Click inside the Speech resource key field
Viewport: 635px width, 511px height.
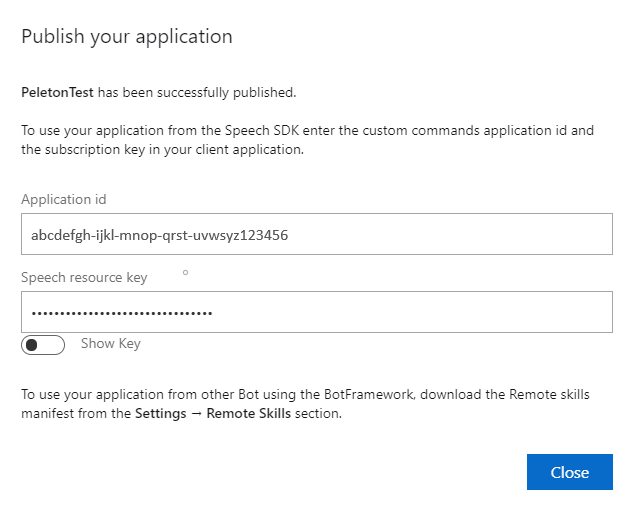click(316, 312)
